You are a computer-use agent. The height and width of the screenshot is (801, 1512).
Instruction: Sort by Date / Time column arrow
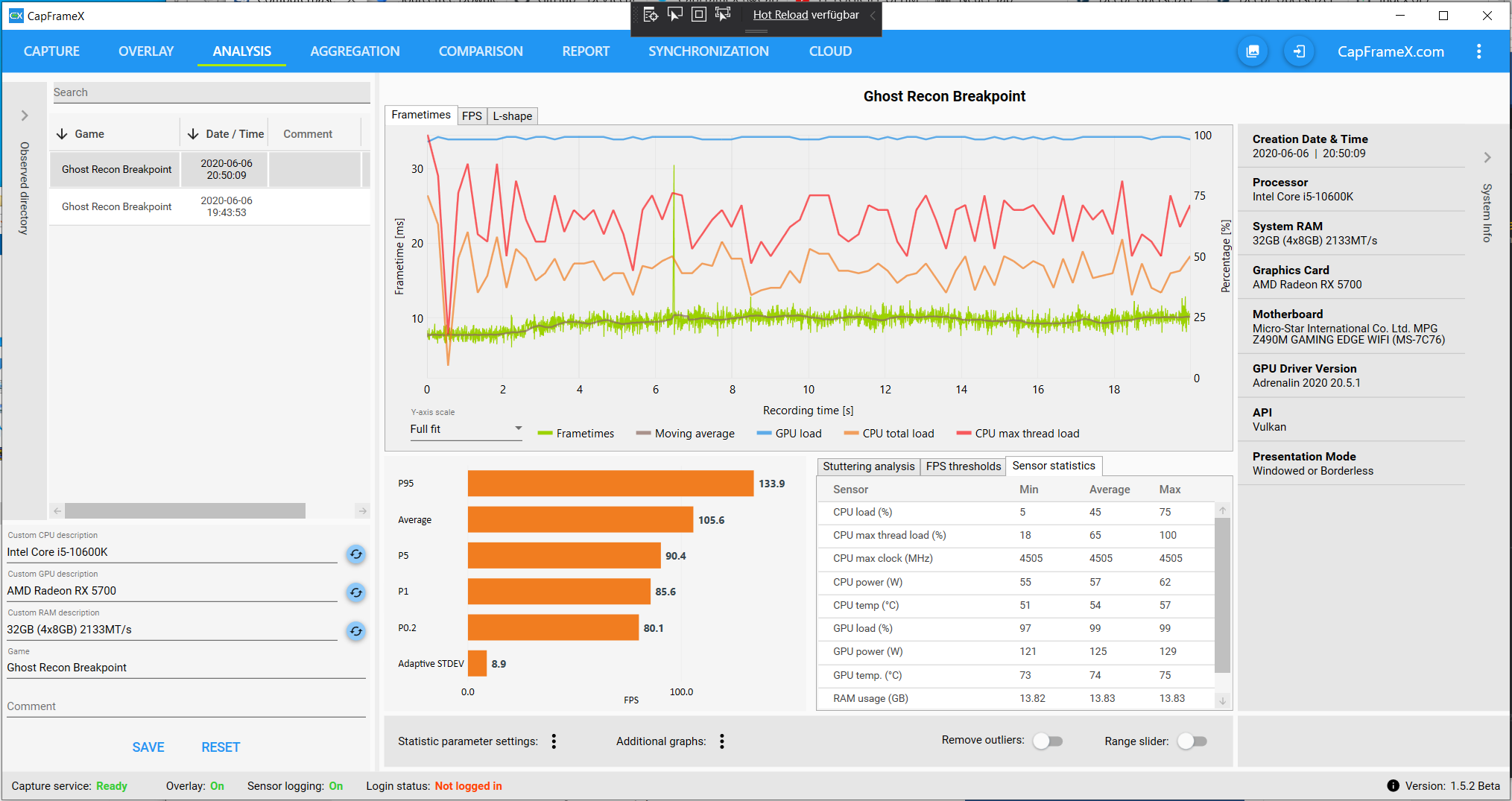click(x=193, y=134)
